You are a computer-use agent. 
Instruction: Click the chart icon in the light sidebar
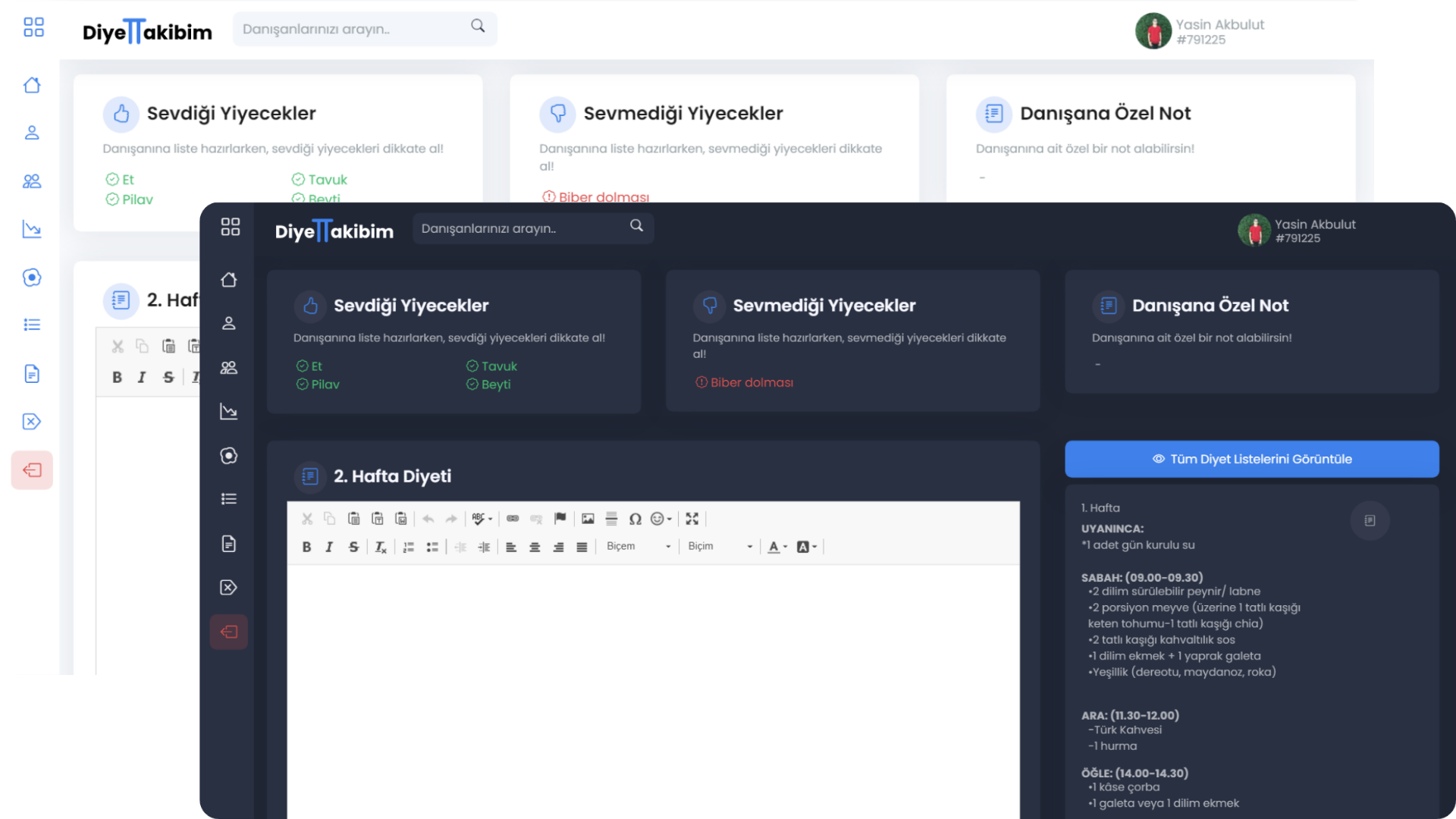(32, 229)
